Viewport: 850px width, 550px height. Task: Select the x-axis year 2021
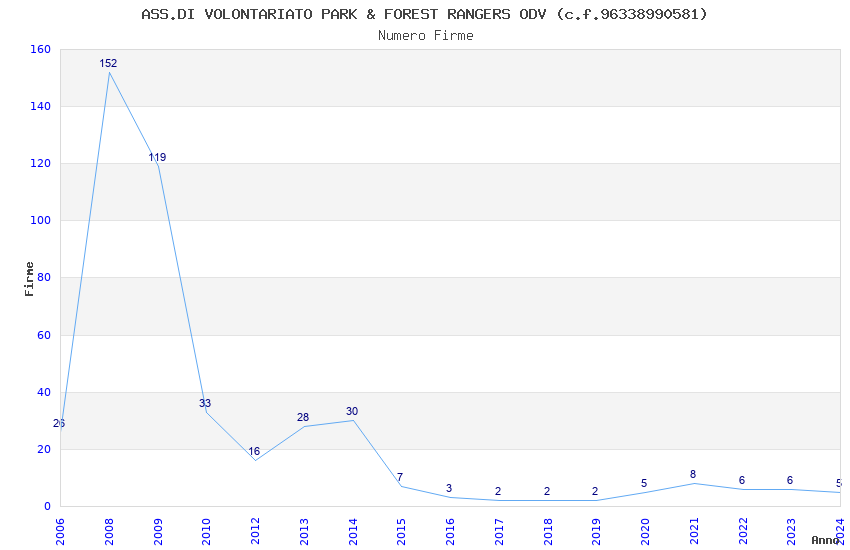tap(694, 532)
